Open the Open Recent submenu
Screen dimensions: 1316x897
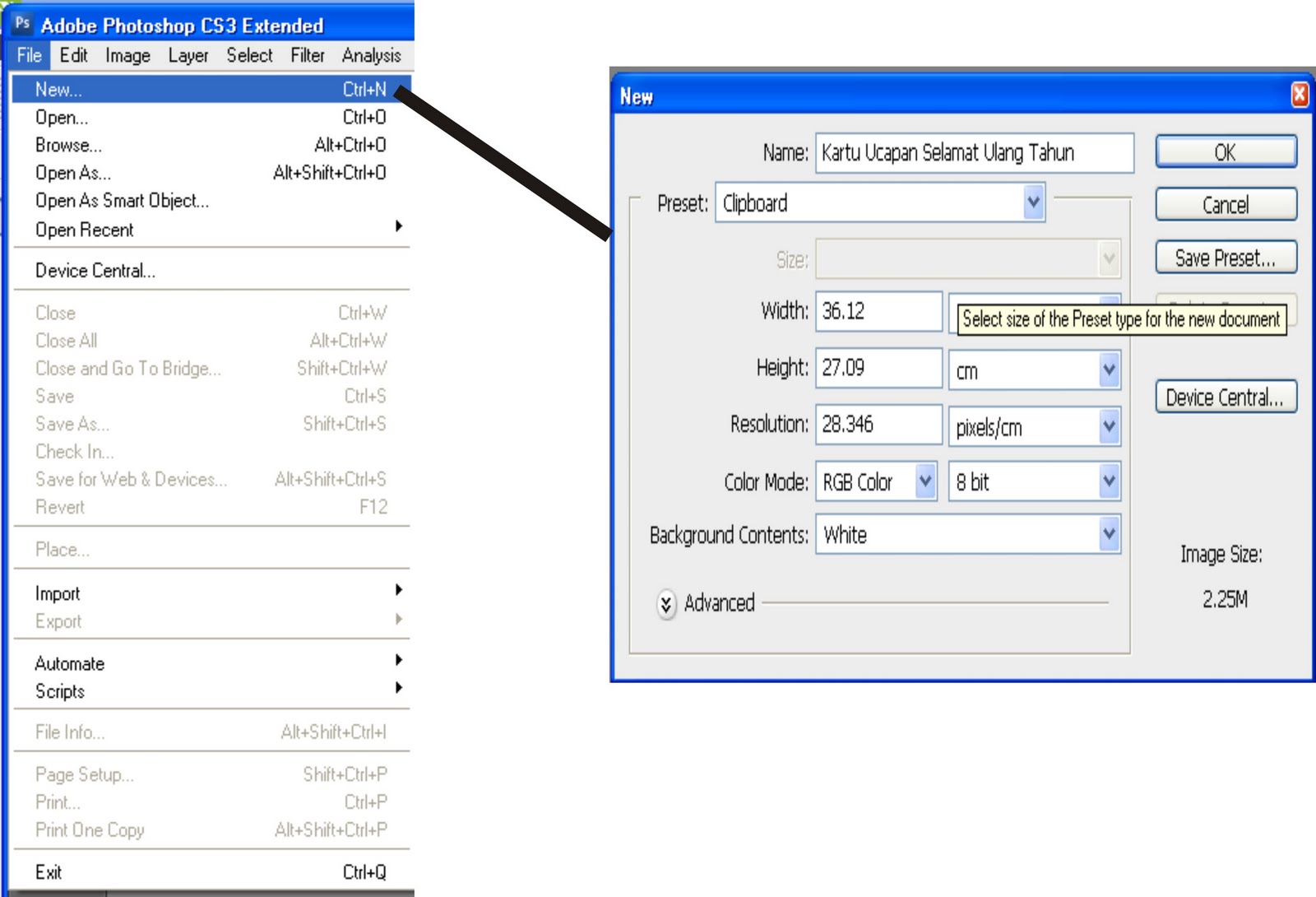(x=211, y=230)
